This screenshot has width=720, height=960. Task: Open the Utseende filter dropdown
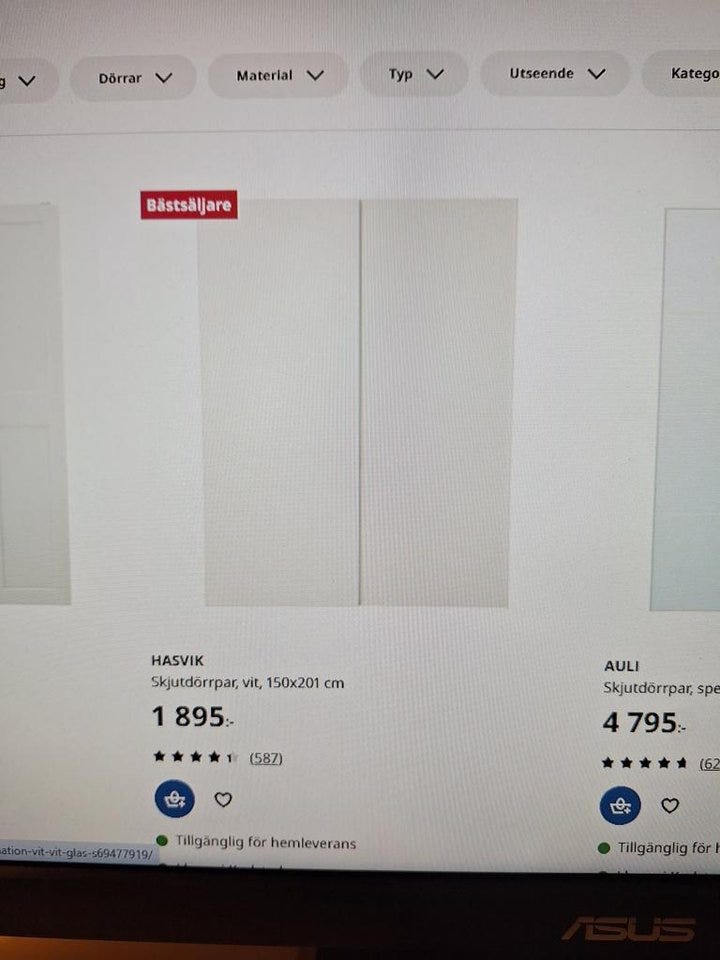[x=556, y=73]
